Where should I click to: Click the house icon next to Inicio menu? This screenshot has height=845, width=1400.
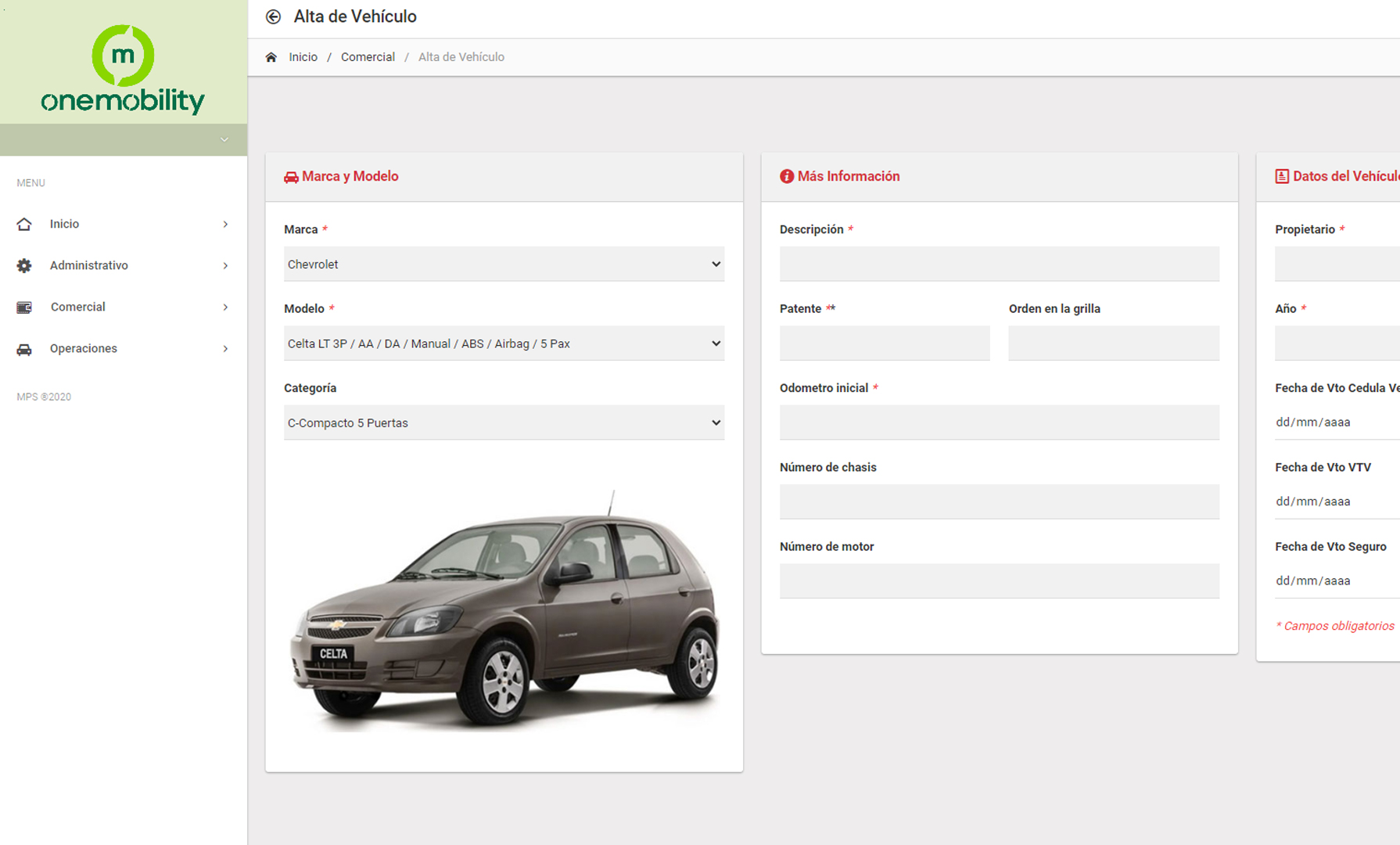coord(24,224)
